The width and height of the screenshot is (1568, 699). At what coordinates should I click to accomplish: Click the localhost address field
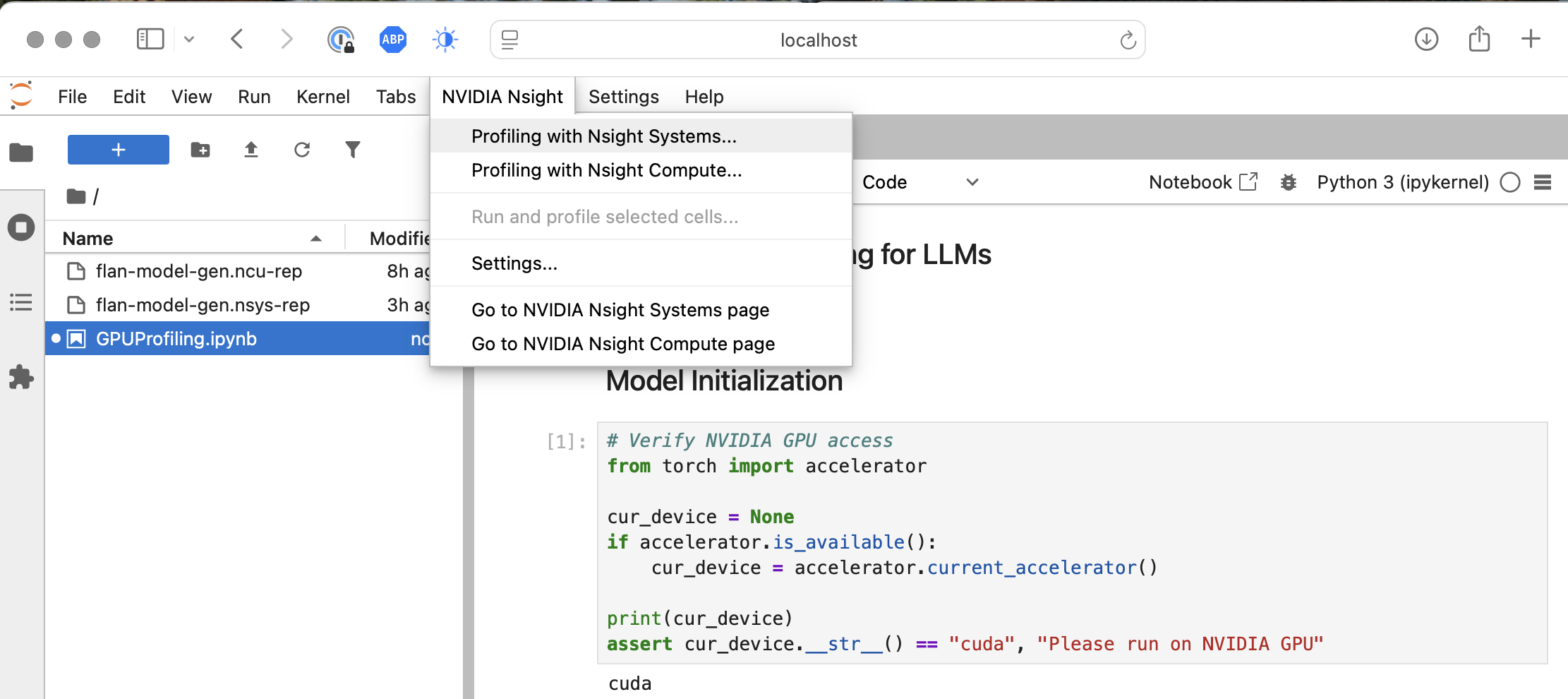coord(818,40)
